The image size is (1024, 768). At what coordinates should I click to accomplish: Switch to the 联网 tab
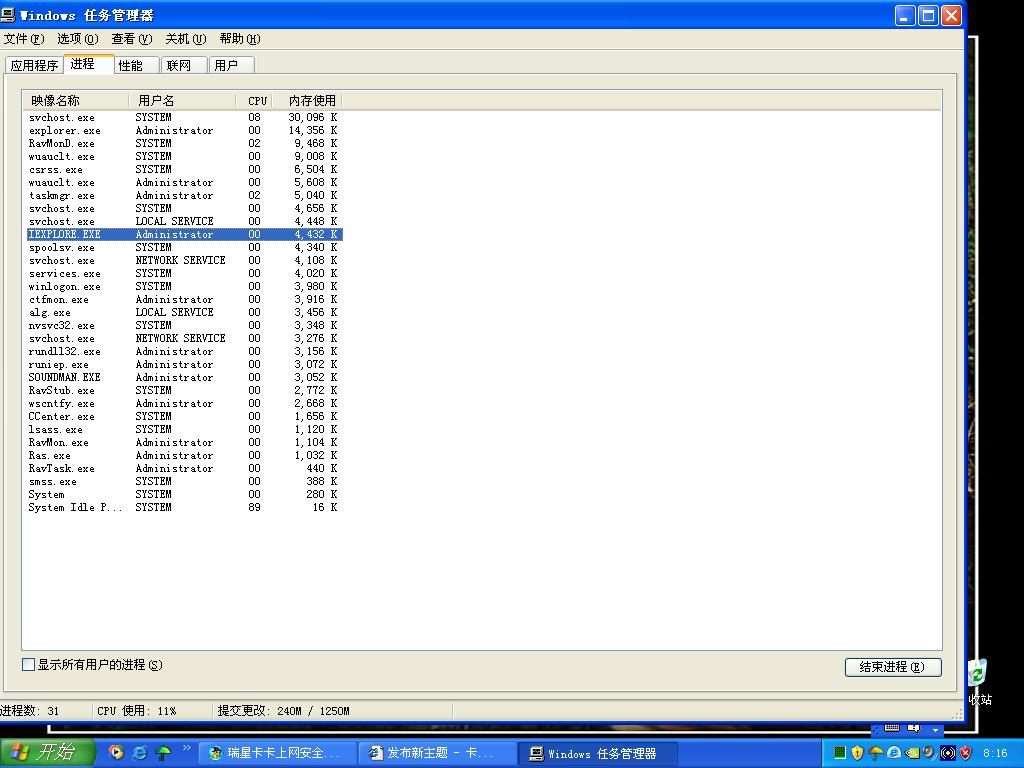pyautogui.click(x=184, y=65)
